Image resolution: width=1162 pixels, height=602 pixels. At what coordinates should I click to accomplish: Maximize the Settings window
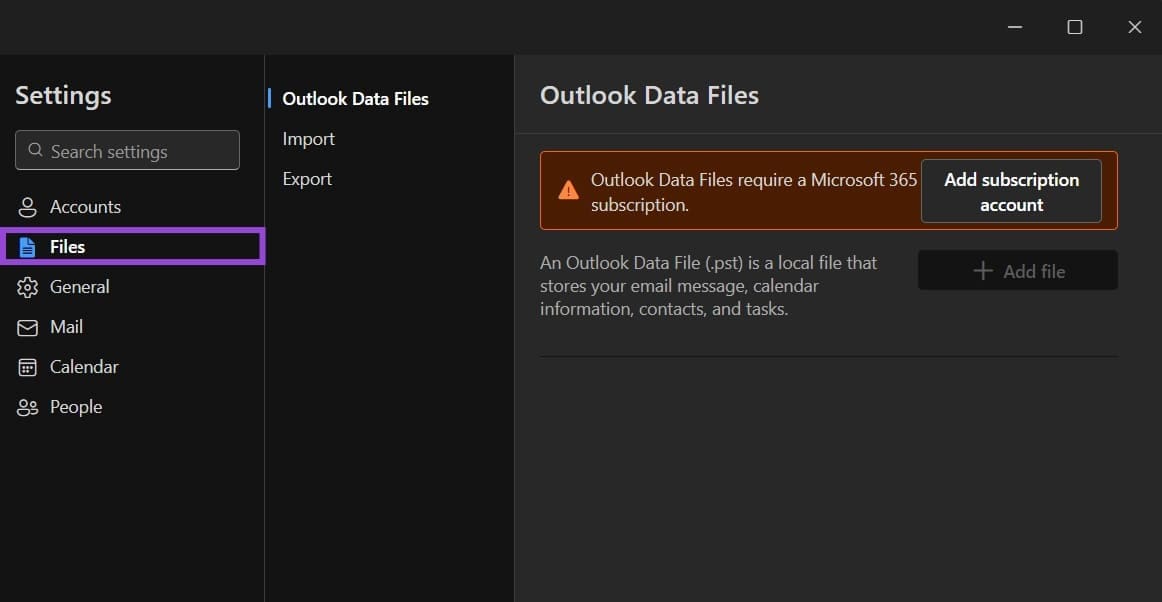click(1075, 27)
